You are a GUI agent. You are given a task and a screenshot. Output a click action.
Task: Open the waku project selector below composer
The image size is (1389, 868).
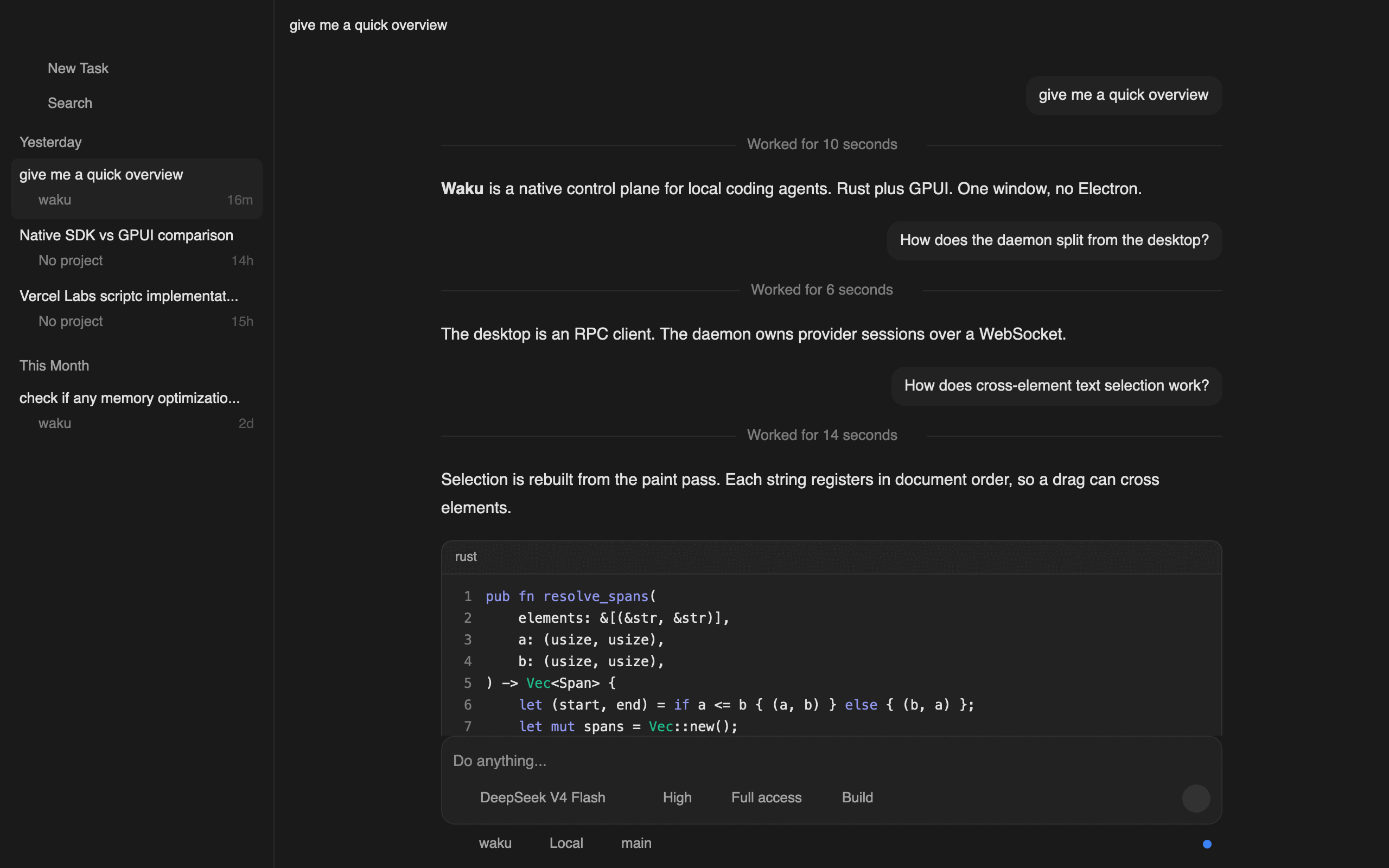coord(495,843)
